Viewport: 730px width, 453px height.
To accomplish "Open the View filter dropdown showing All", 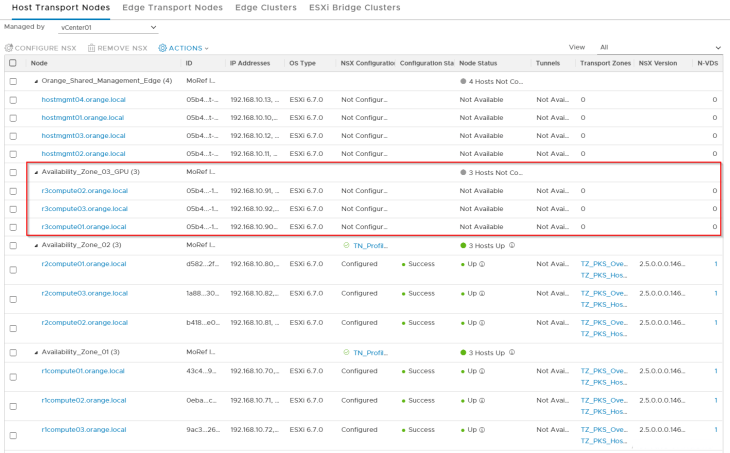I will point(660,47).
